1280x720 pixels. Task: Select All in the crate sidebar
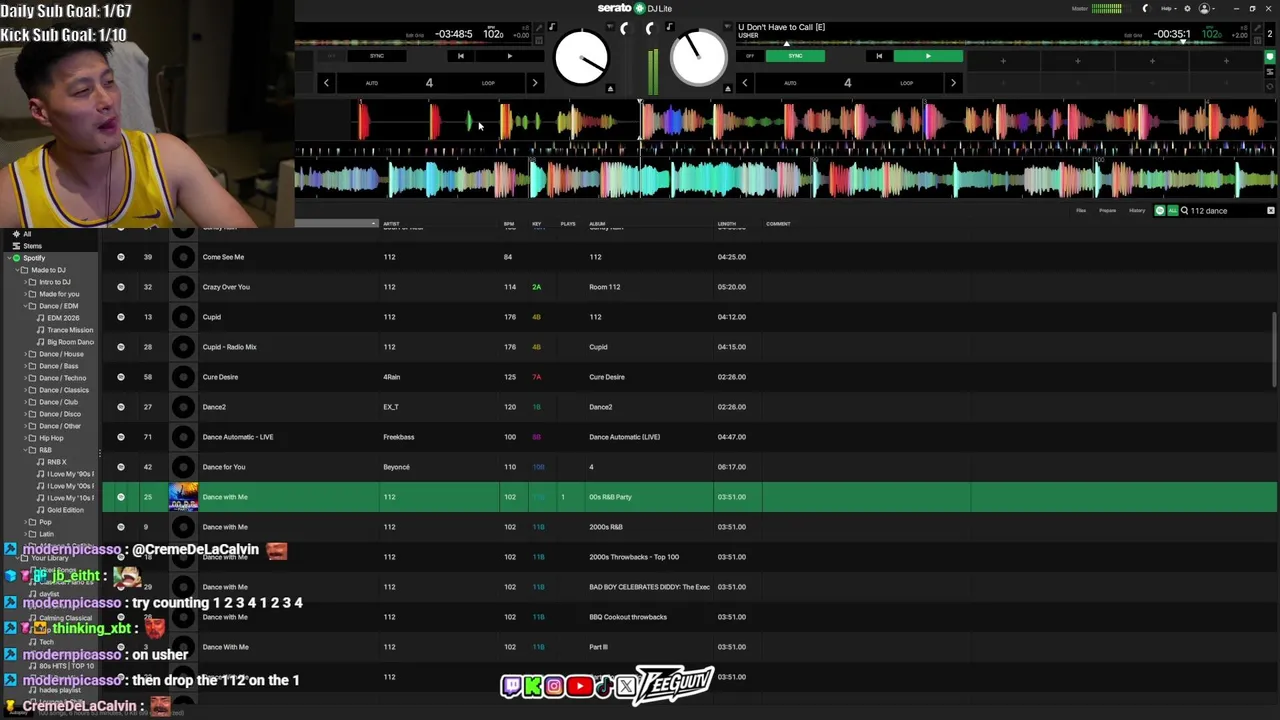point(27,234)
